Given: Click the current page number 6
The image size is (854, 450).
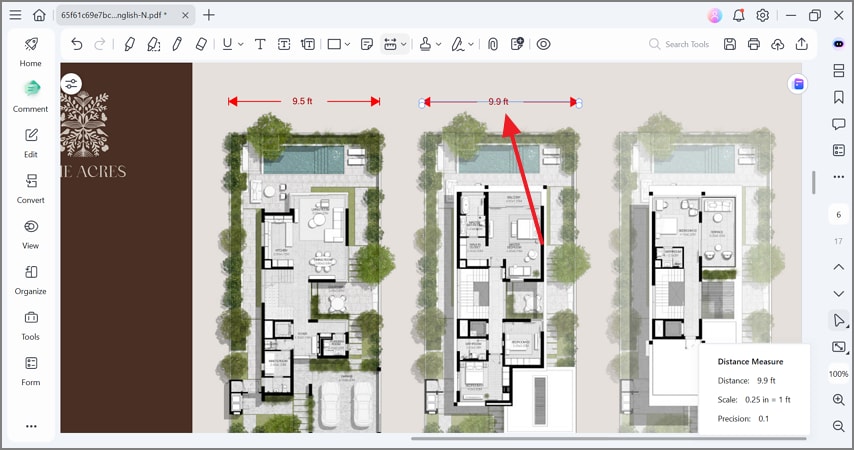Looking at the screenshot, I should tap(839, 215).
